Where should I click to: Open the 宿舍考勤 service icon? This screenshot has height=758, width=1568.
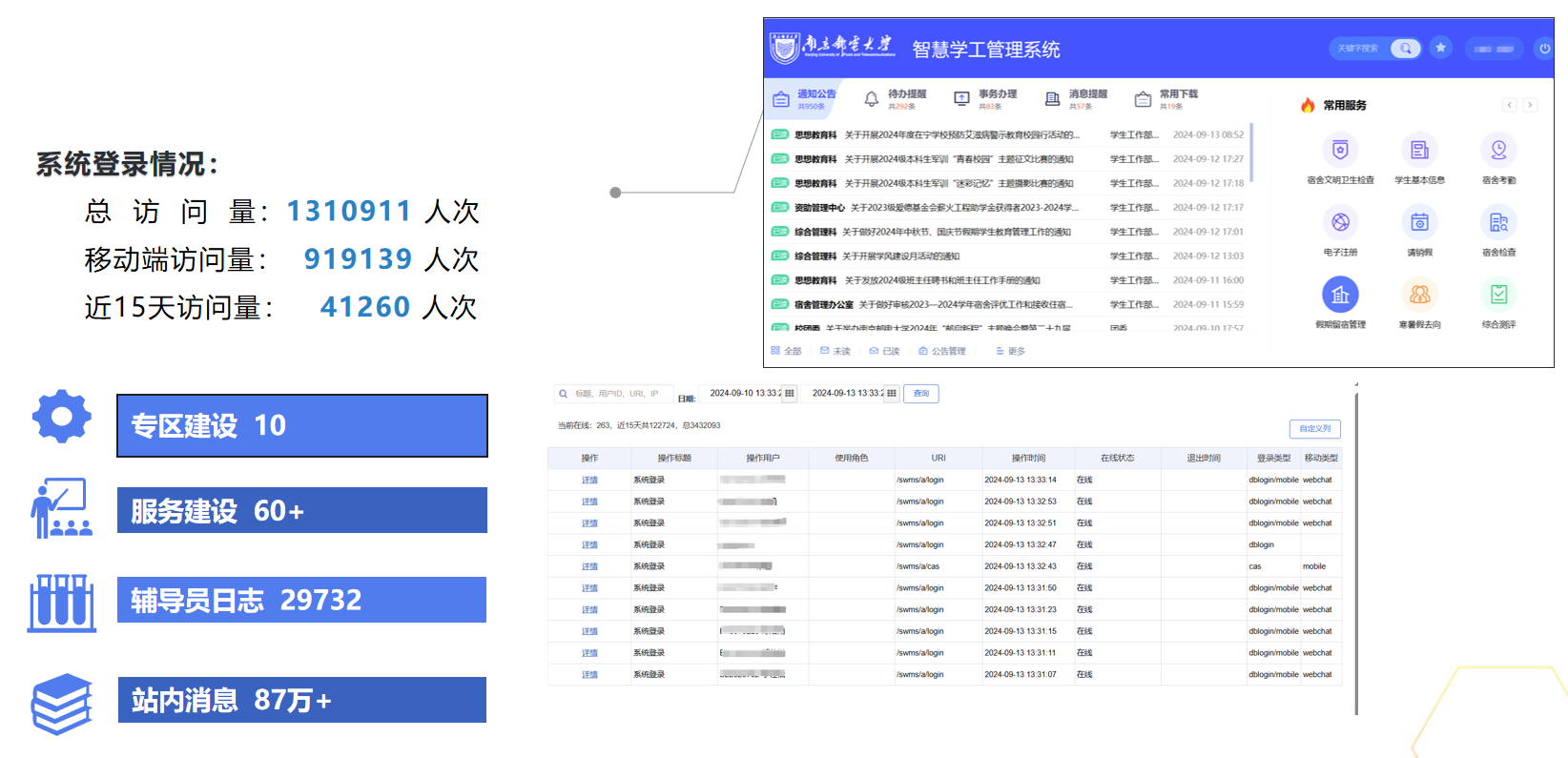pos(1498,150)
